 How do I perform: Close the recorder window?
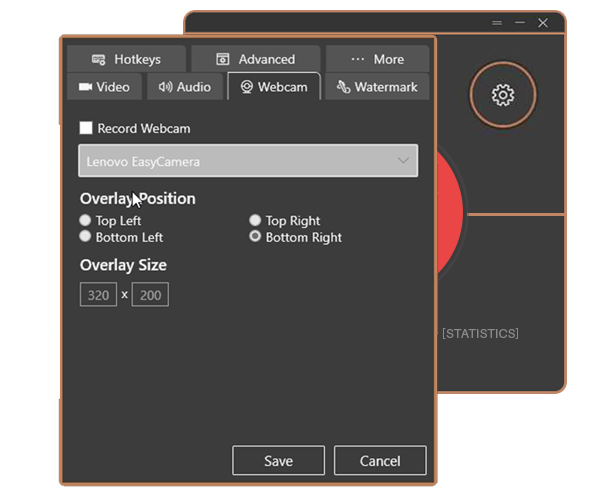click(543, 23)
